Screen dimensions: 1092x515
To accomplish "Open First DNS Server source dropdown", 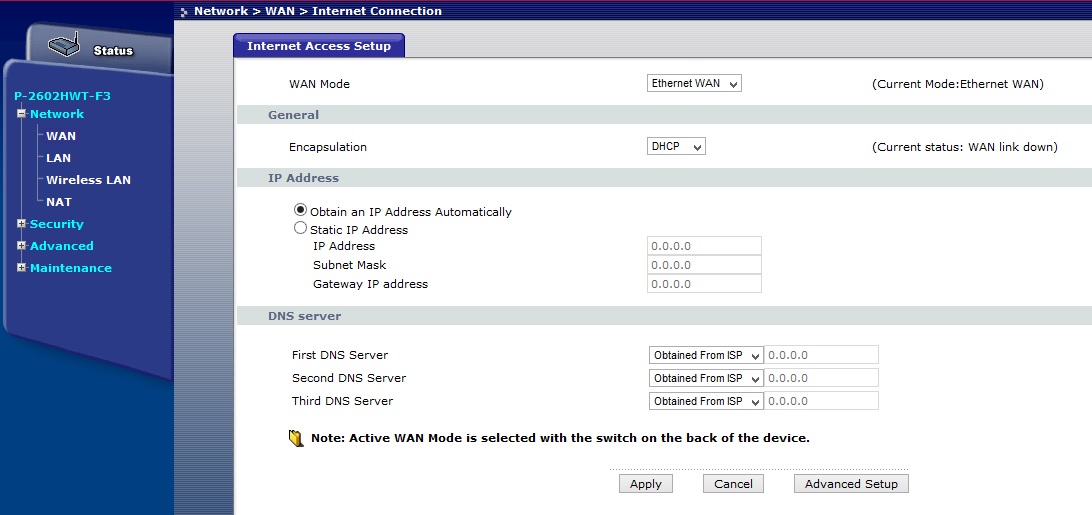I will pyautogui.click(x=705, y=355).
